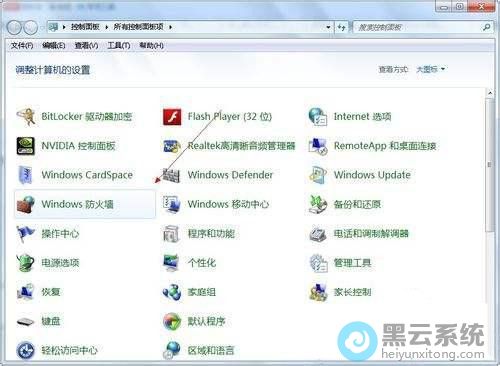Viewport: 500px width, 366px height.
Task: Open the 编辑(E) menu
Action: 54,45
